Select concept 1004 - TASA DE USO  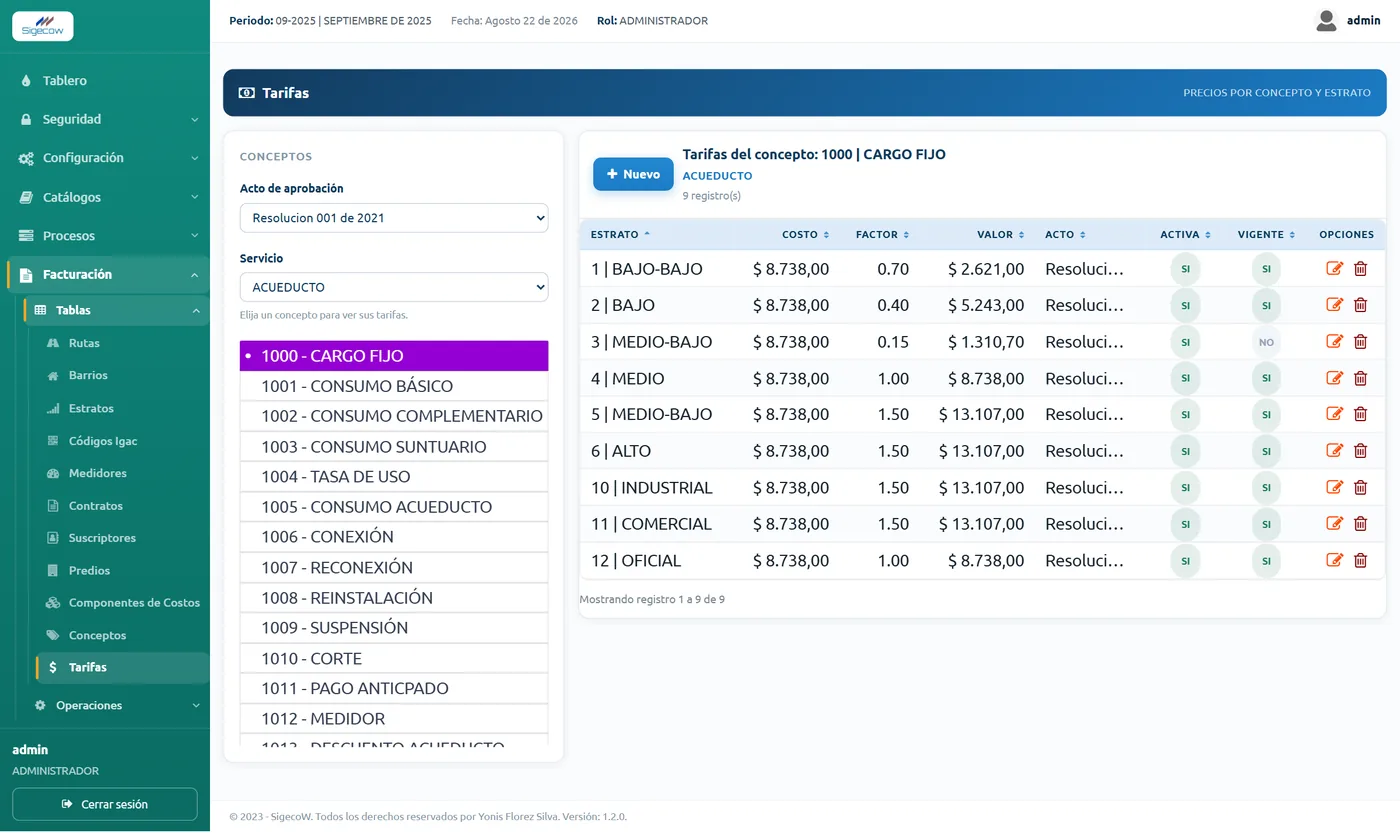click(394, 477)
